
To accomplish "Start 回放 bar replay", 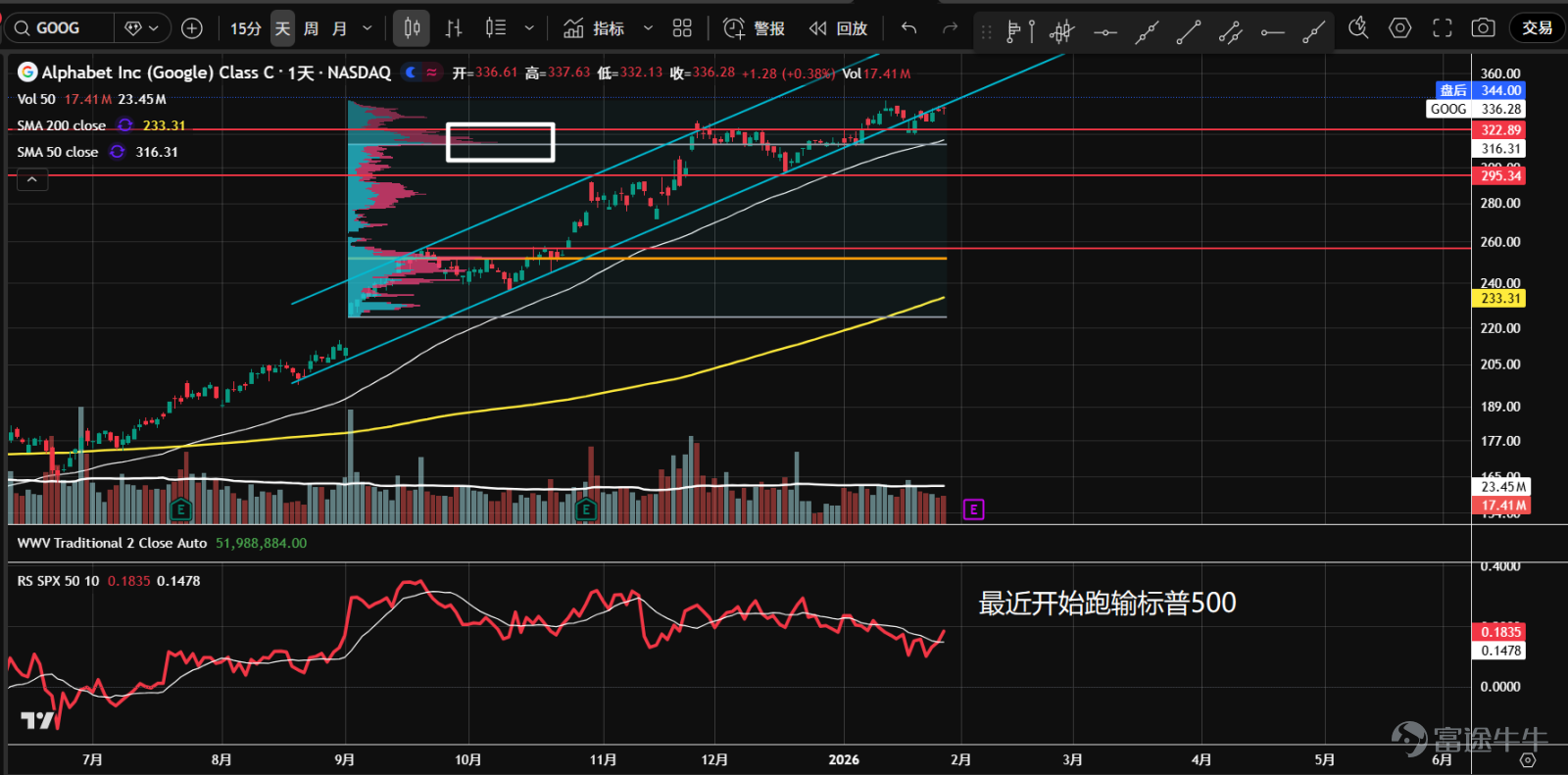I will (x=839, y=28).
